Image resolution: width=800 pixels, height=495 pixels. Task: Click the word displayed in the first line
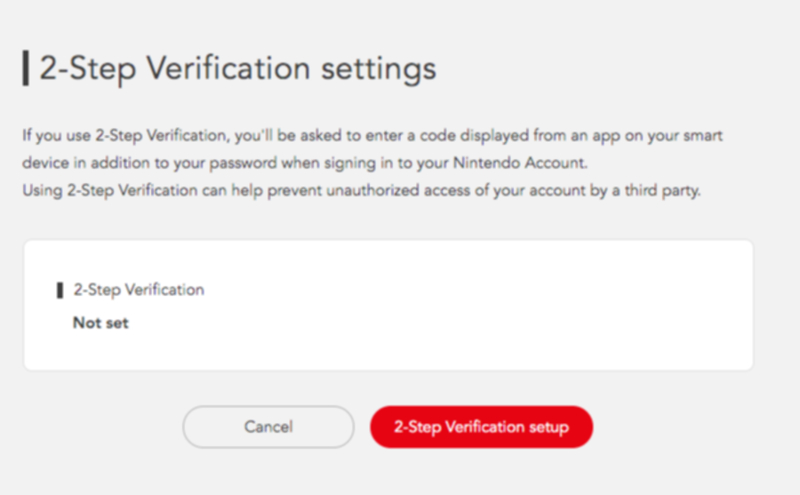tap(494, 136)
